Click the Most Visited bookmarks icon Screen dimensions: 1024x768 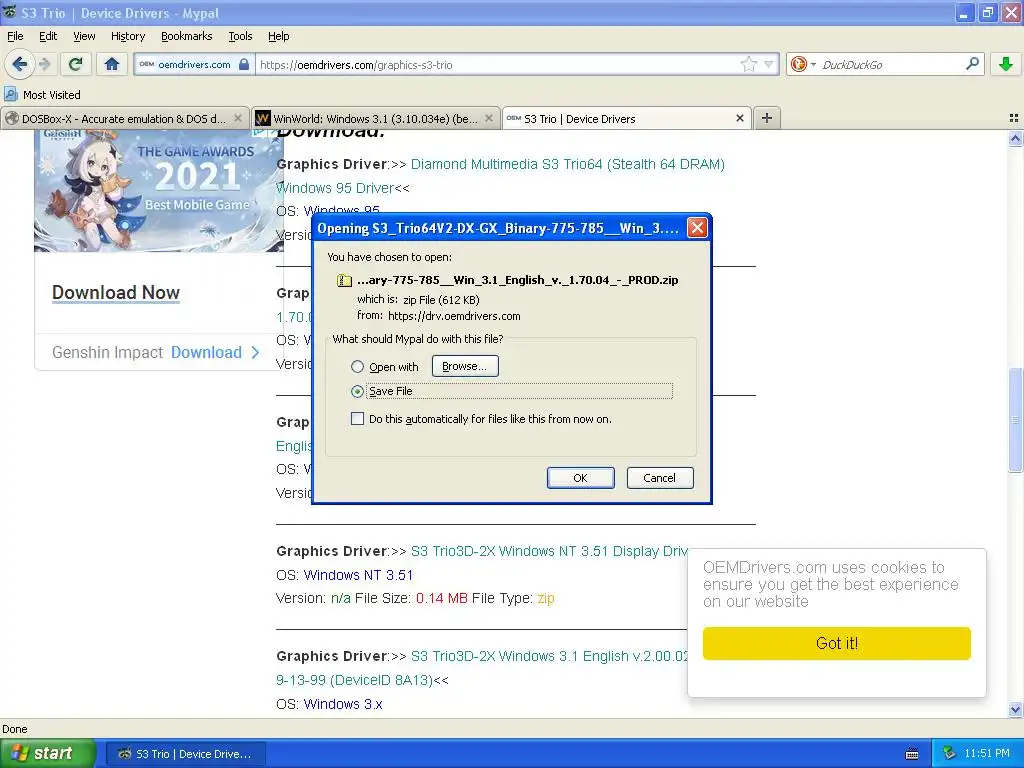(10, 94)
